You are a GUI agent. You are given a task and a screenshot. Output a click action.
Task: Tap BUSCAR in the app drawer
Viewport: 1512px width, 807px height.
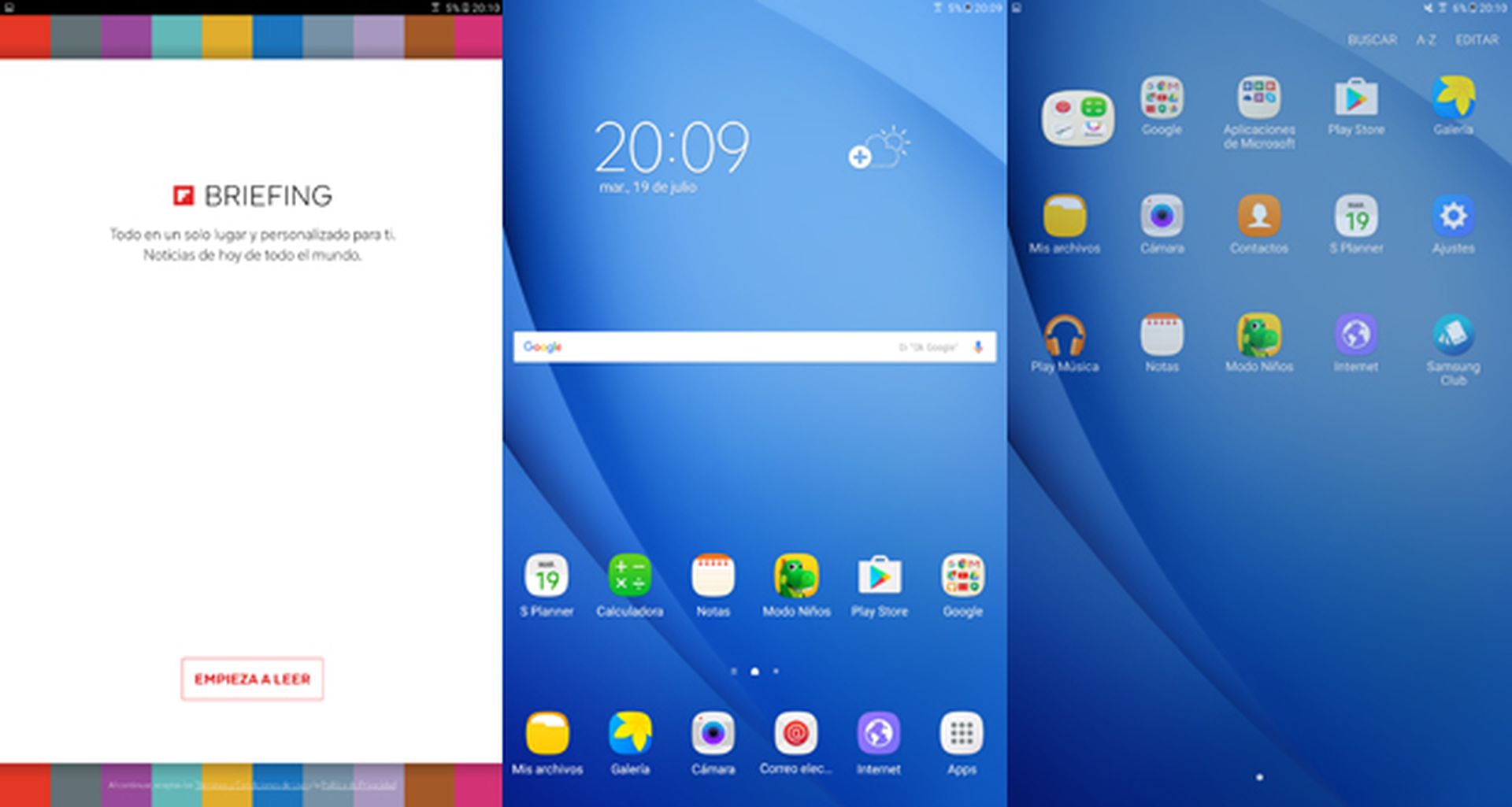1372,40
